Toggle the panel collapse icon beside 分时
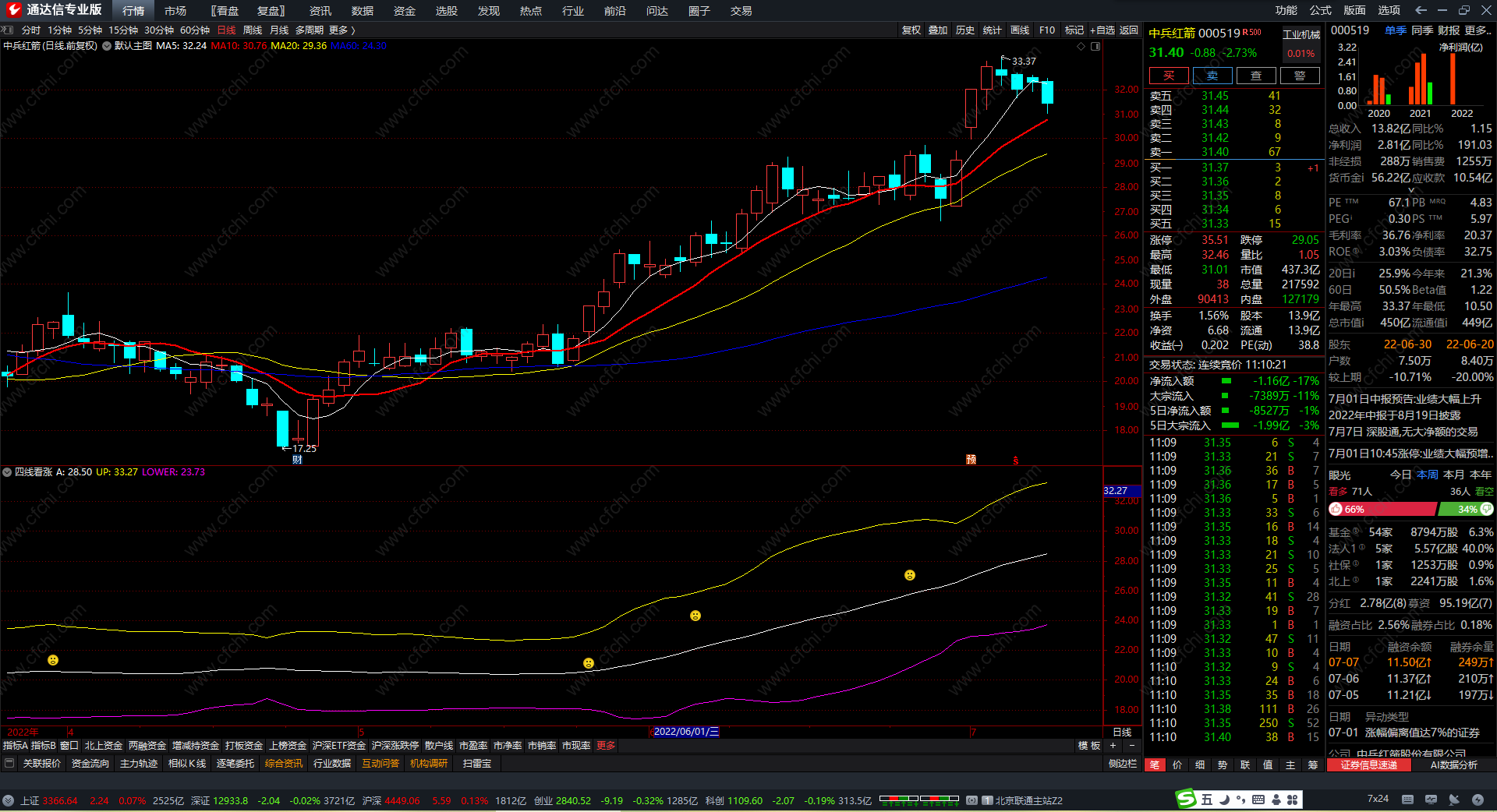This screenshot has width=1497, height=812. [8, 30]
